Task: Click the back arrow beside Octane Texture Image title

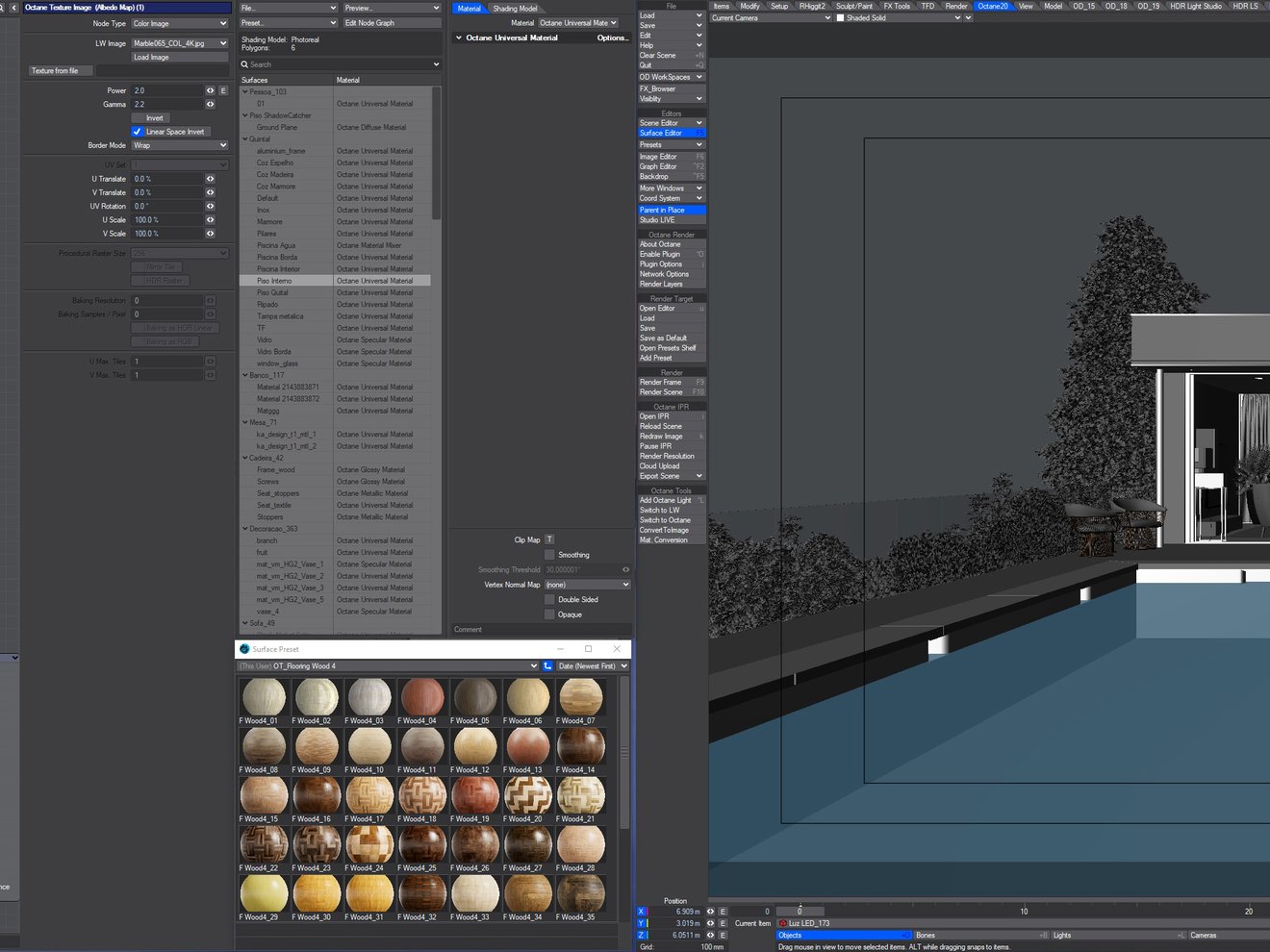Action: point(14,7)
